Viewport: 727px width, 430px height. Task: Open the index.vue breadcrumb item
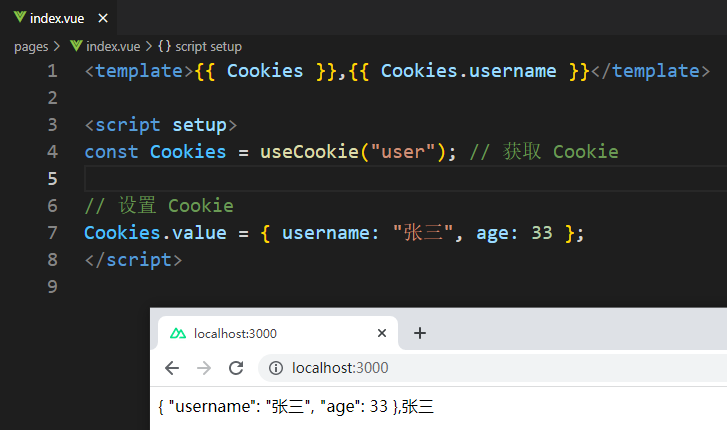pos(113,46)
